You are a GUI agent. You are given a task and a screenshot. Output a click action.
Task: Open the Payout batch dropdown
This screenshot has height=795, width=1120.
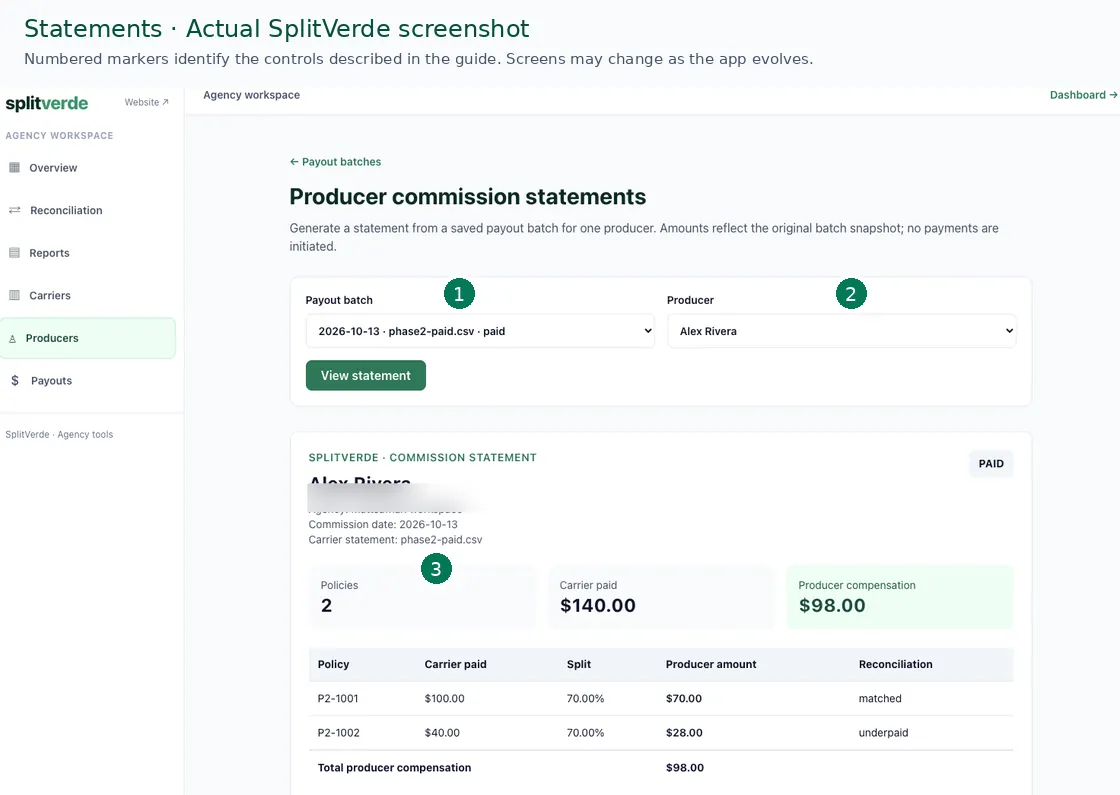[x=480, y=331]
